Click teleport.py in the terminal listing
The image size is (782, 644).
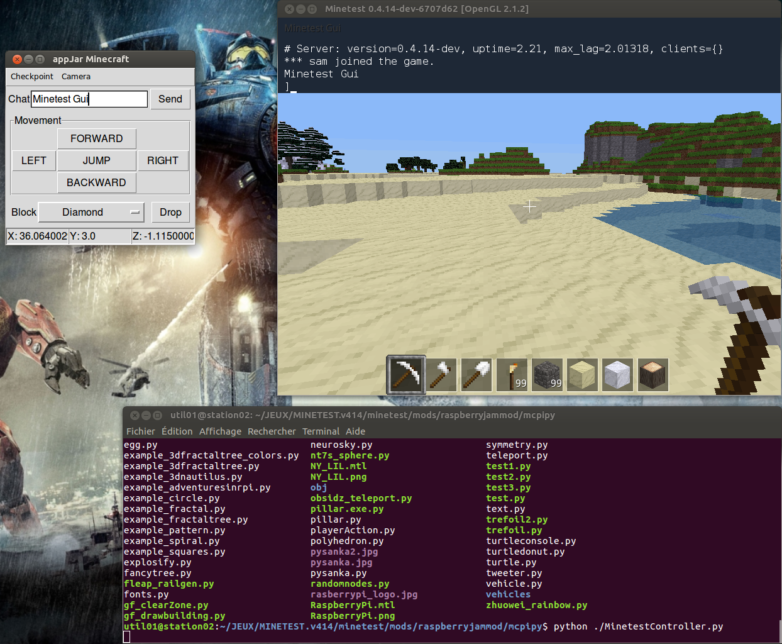tap(517, 455)
